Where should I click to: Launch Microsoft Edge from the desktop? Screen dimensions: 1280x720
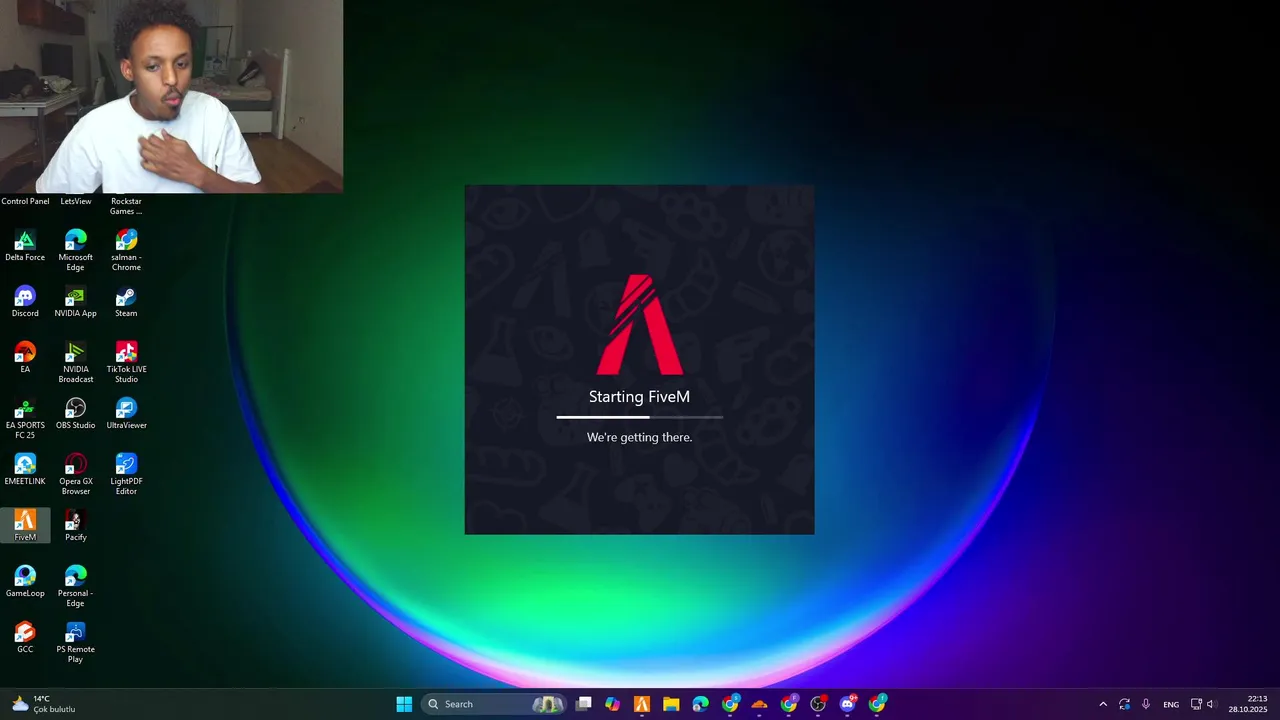click(76, 251)
